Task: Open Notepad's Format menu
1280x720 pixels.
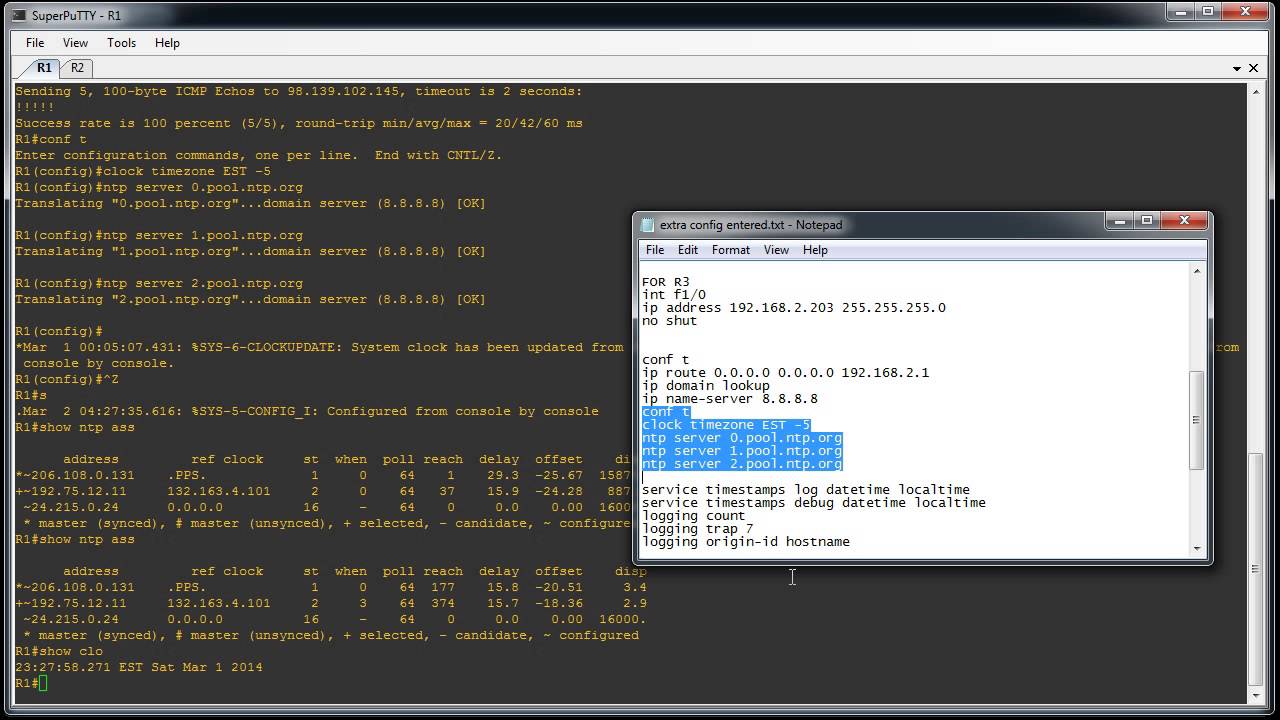Action: (731, 250)
